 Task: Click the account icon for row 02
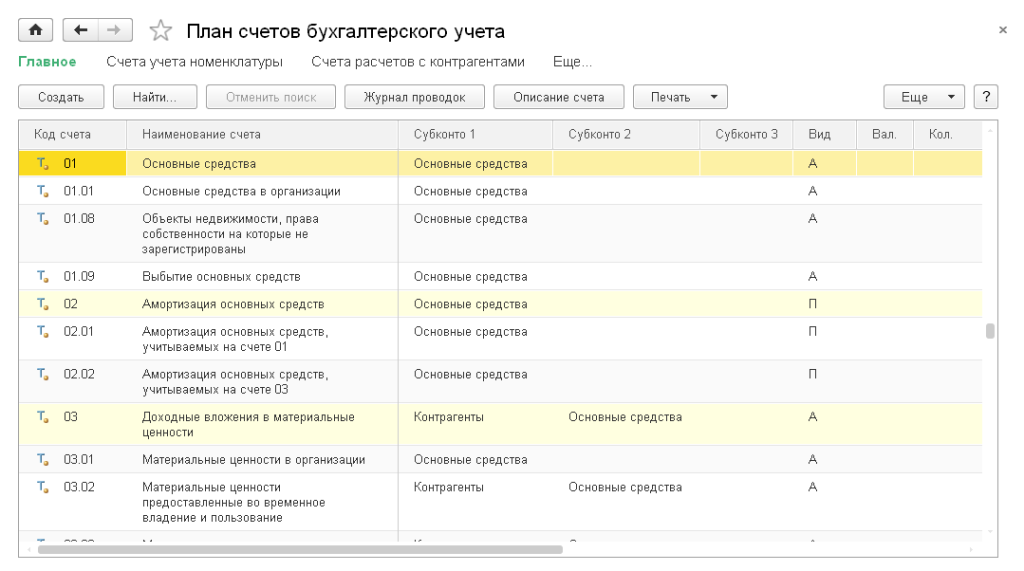[43, 304]
